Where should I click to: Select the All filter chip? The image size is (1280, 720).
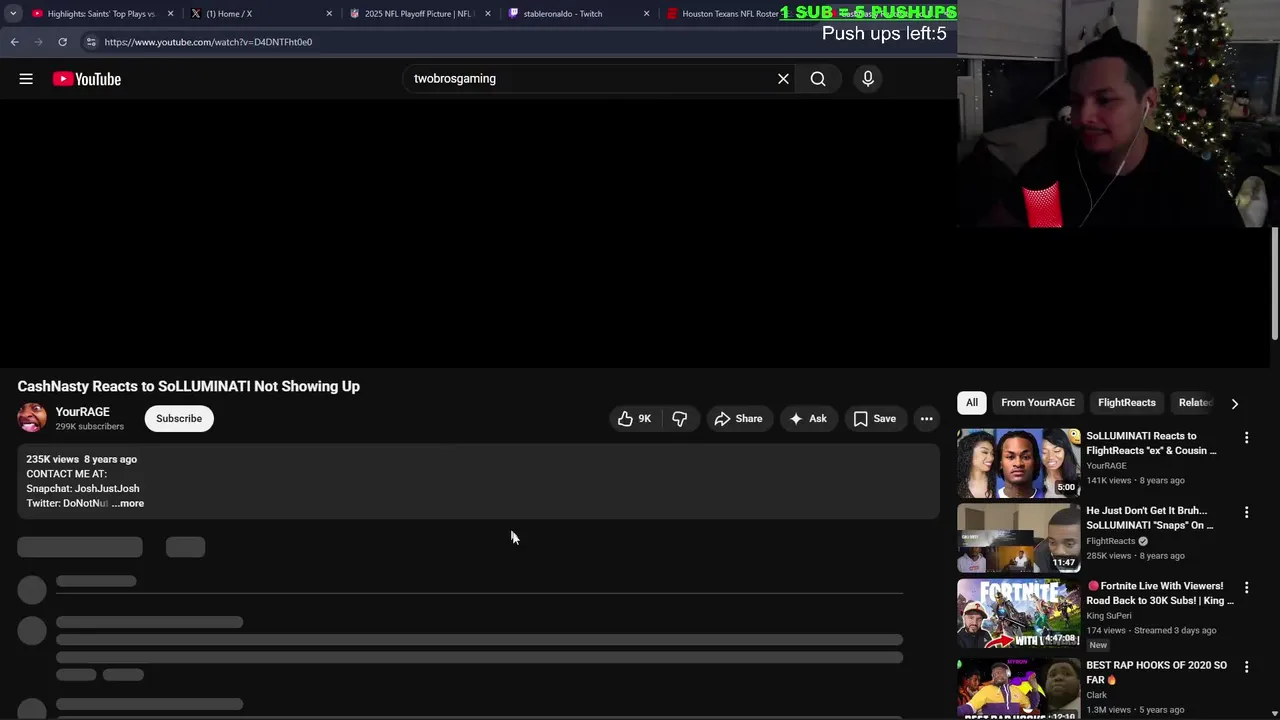point(972,403)
